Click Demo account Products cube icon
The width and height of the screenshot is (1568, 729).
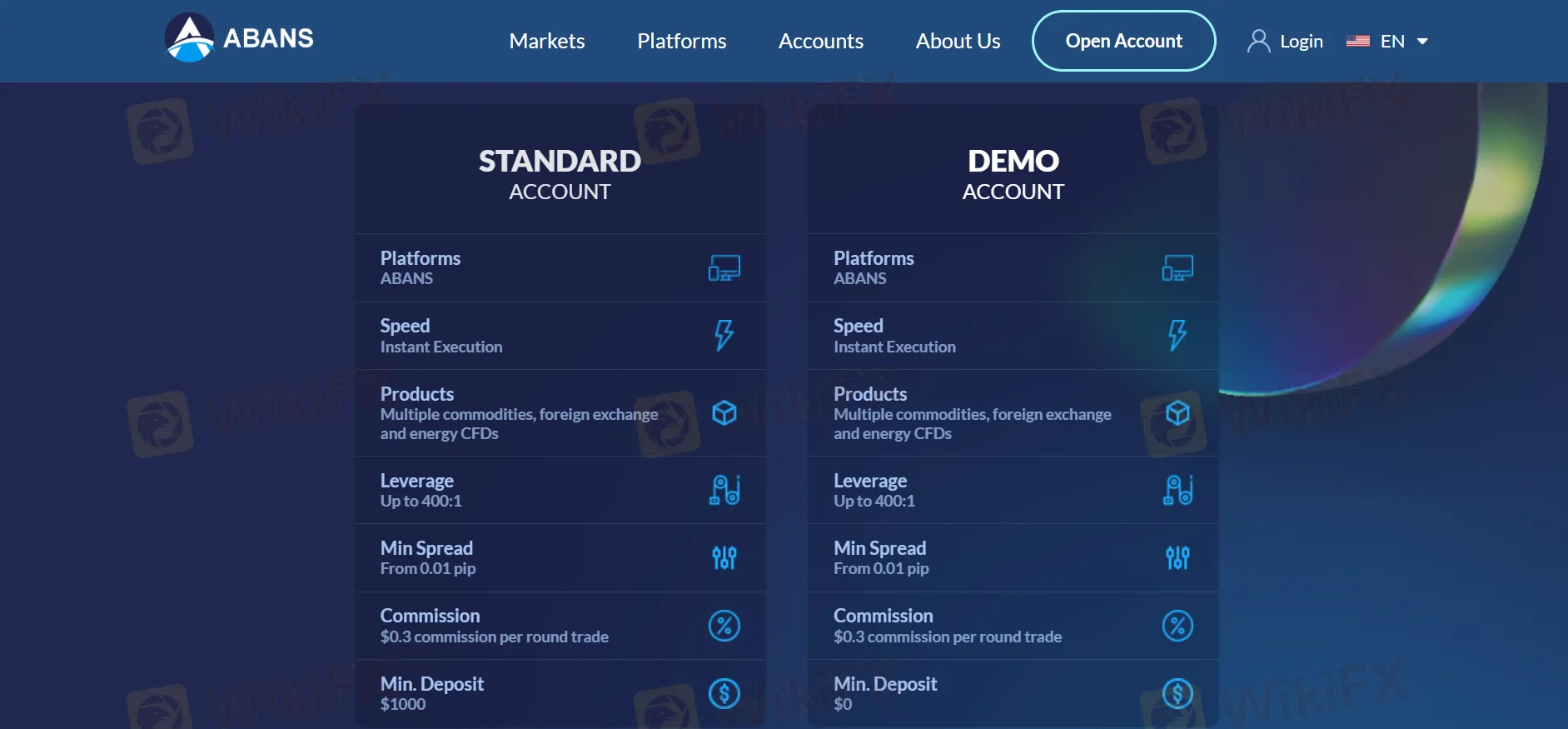tap(1177, 413)
